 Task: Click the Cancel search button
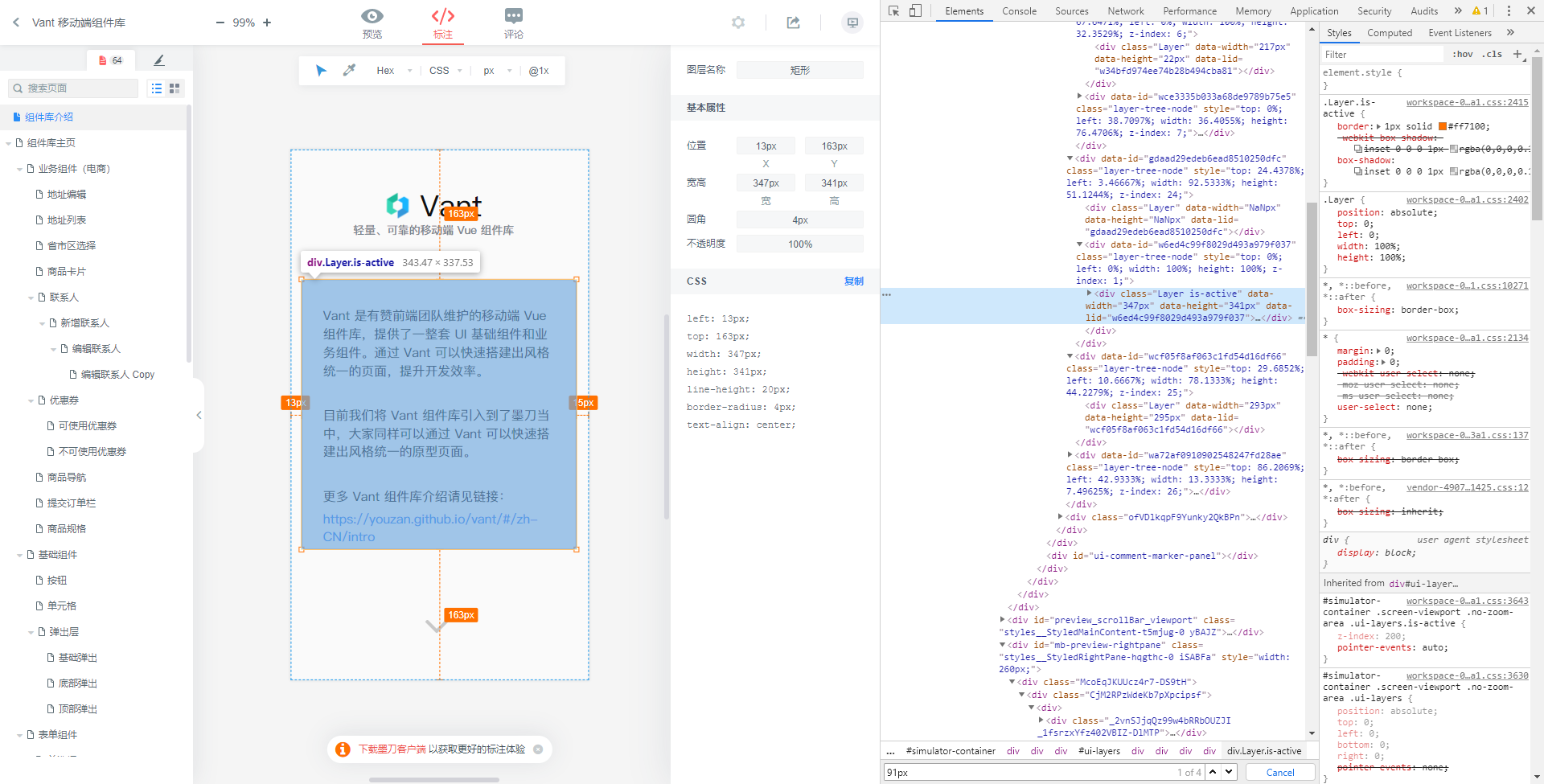(x=1280, y=772)
